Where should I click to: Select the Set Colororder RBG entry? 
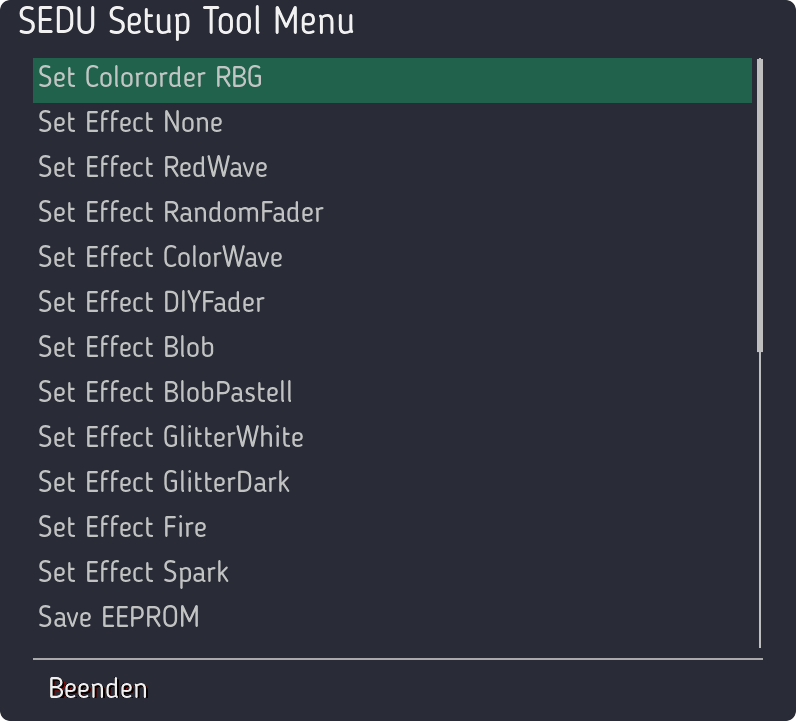150,78
